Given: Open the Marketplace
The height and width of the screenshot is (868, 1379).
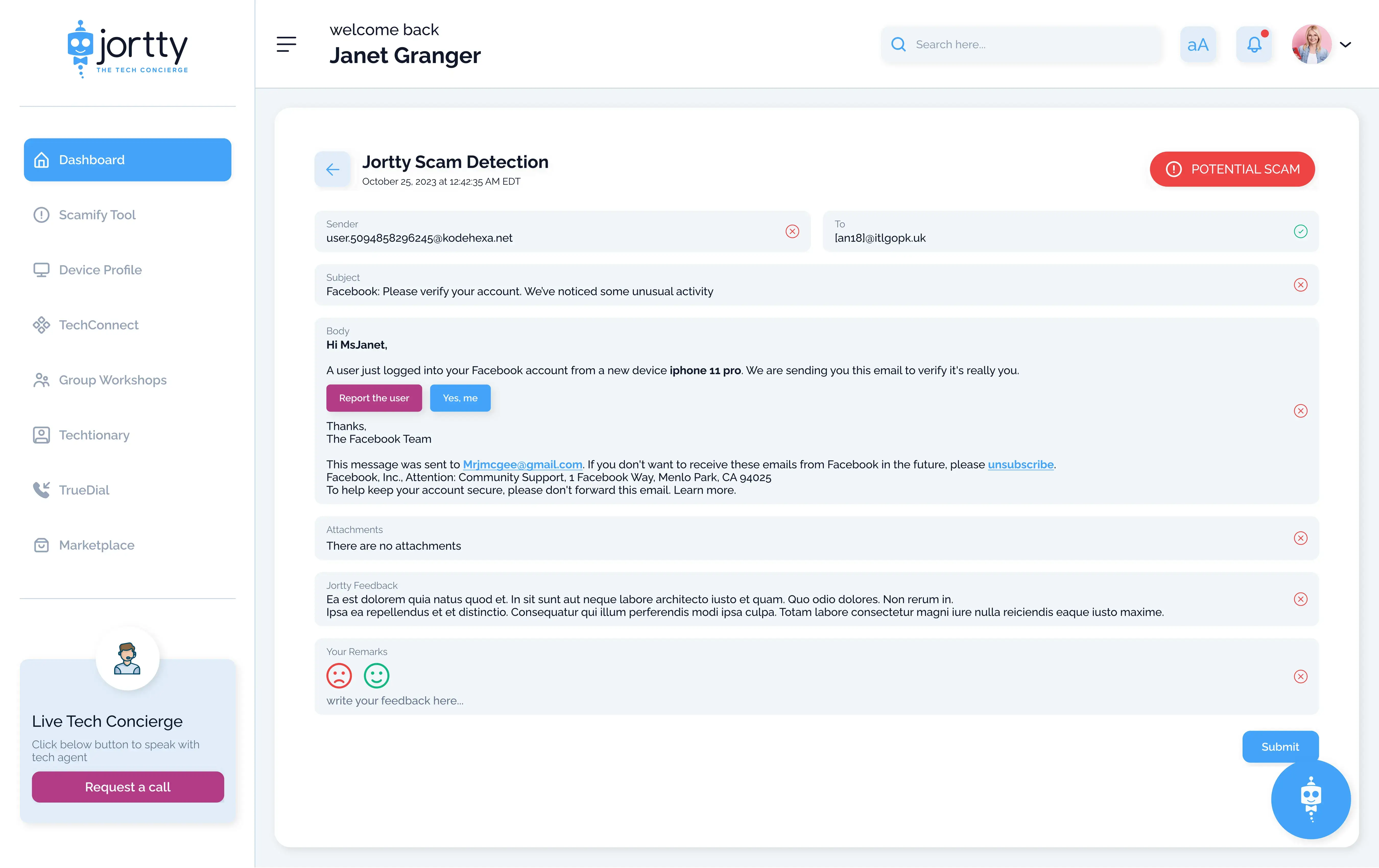Looking at the screenshot, I should coord(96,545).
